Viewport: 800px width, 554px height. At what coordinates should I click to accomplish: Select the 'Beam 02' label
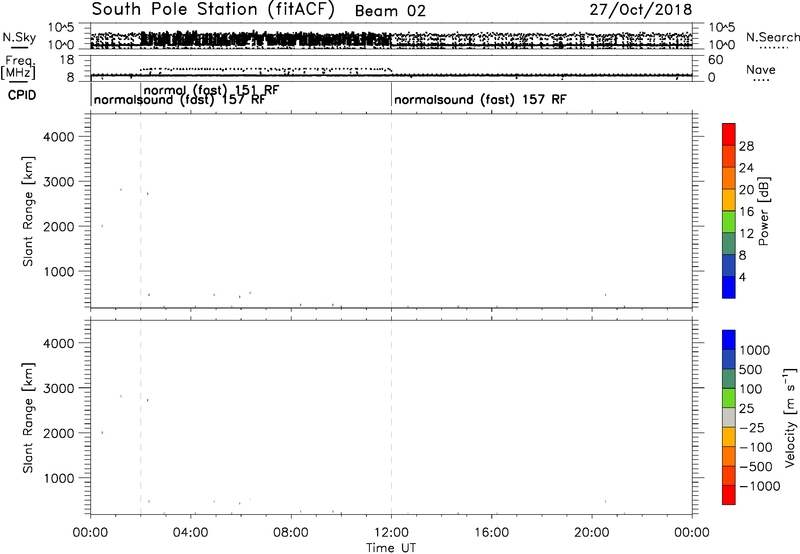(x=390, y=11)
